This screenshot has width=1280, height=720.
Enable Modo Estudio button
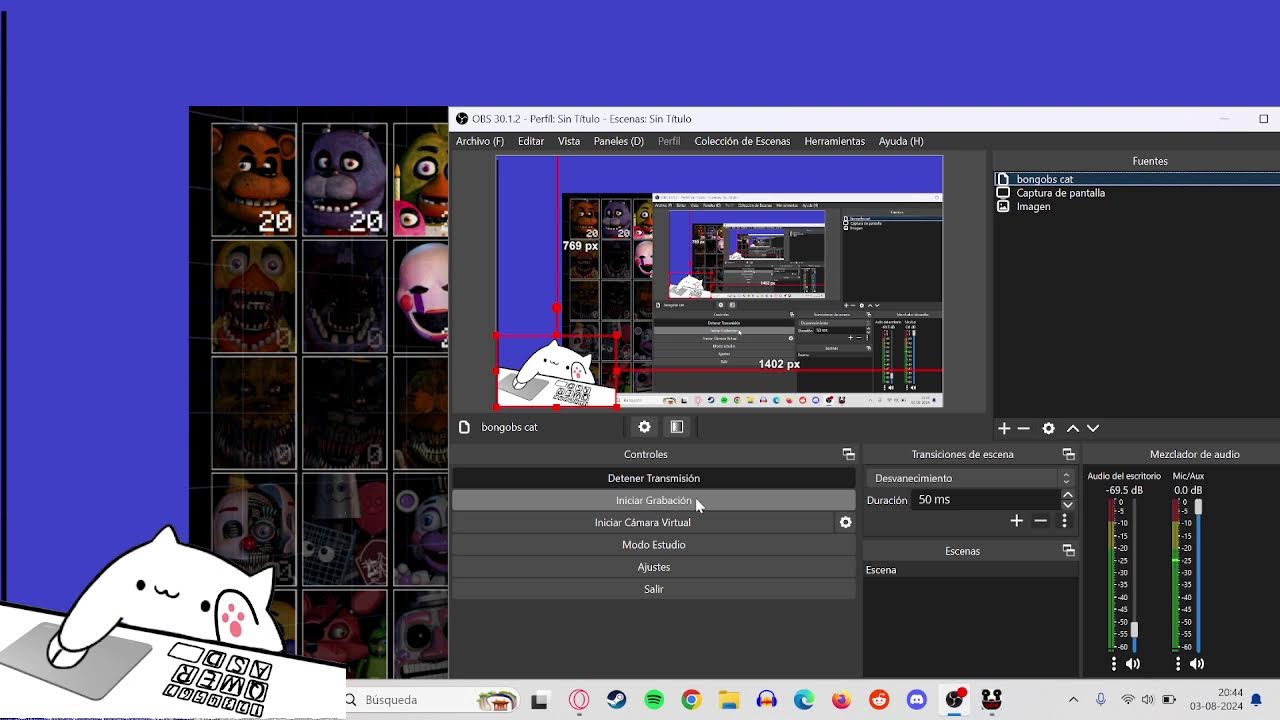(x=654, y=545)
